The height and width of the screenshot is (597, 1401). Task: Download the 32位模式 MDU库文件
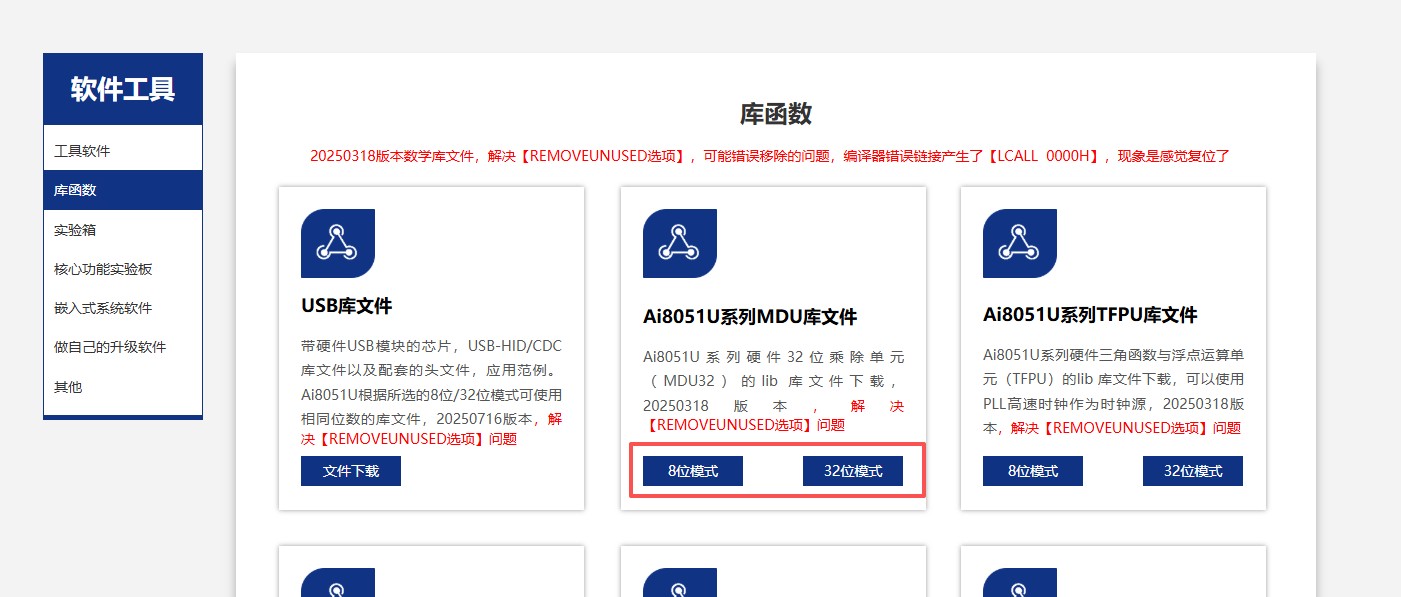[852, 471]
